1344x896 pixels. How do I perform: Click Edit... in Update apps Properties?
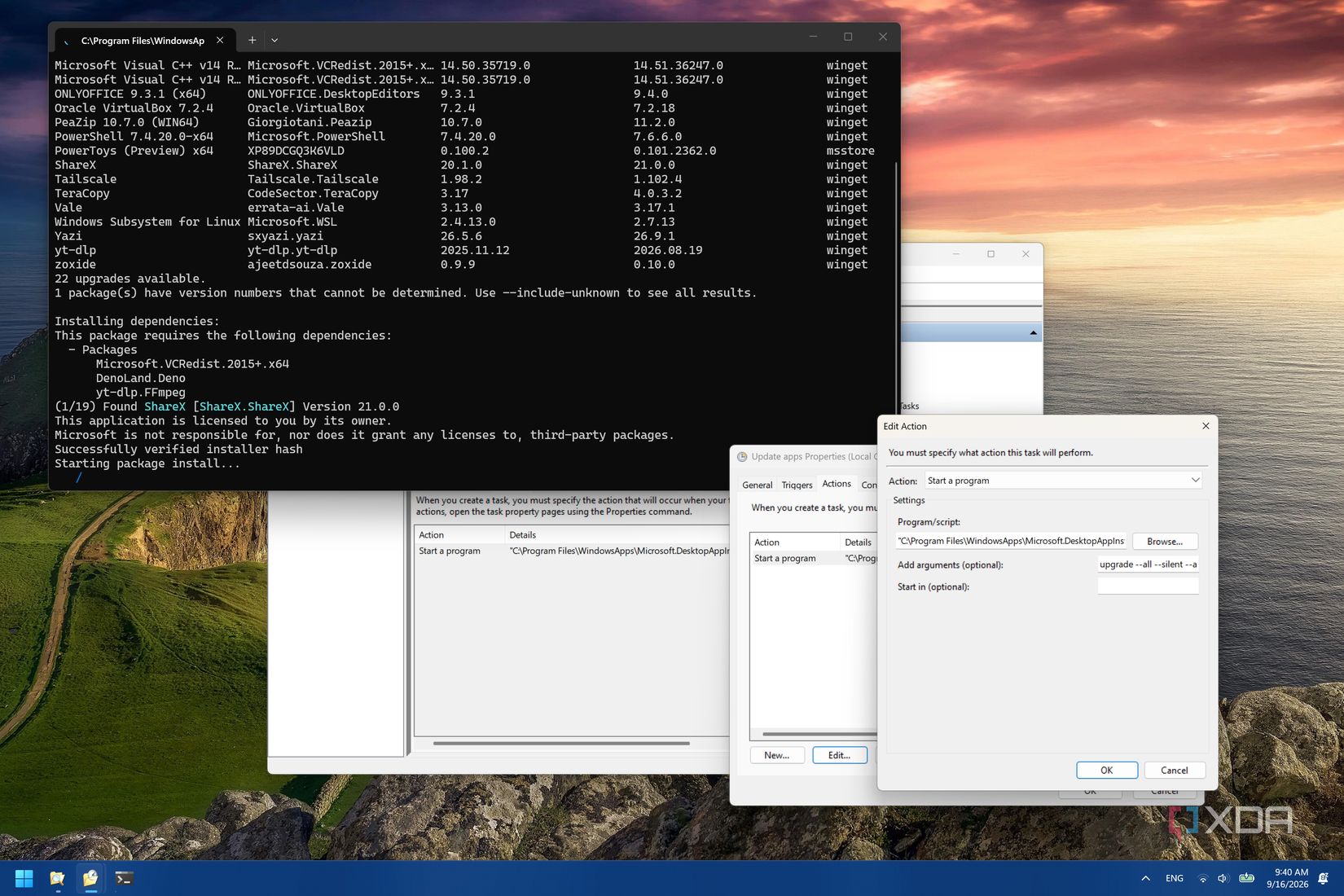pos(840,755)
